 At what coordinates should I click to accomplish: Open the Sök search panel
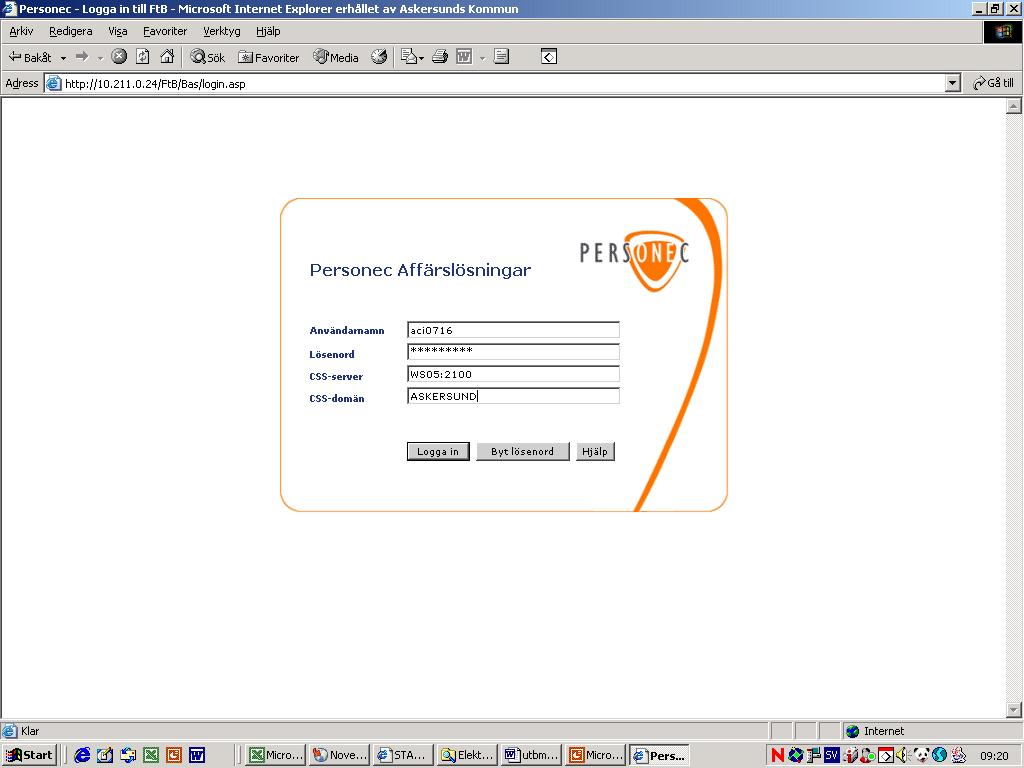click(207, 57)
